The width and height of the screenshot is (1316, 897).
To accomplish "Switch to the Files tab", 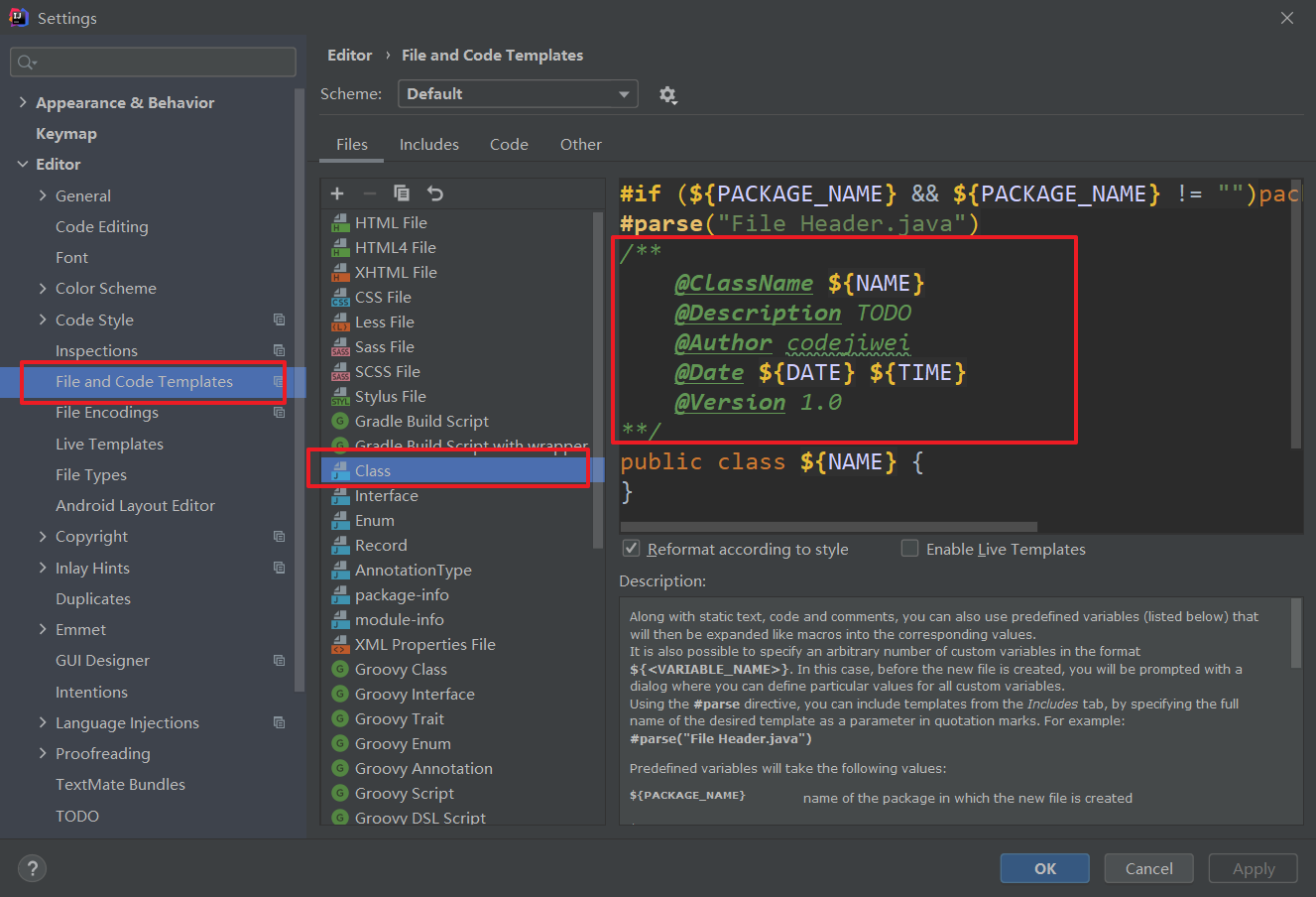I will (352, 145).
